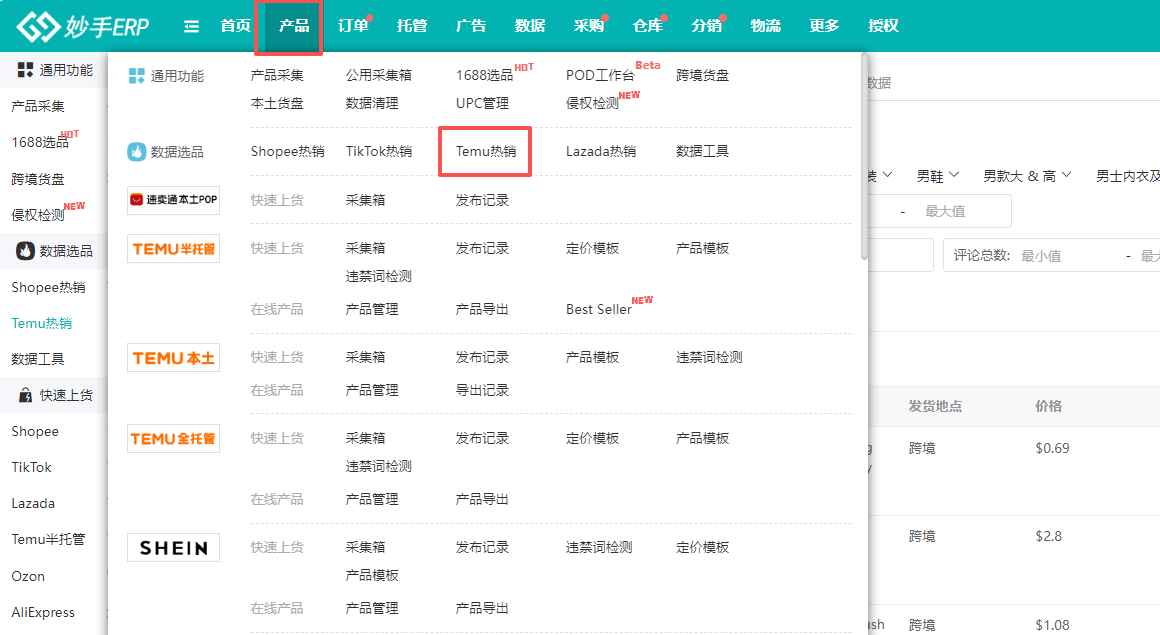Screen dimensions: 1160x635
Task: Open 数据清理
Action: [372, 104]
